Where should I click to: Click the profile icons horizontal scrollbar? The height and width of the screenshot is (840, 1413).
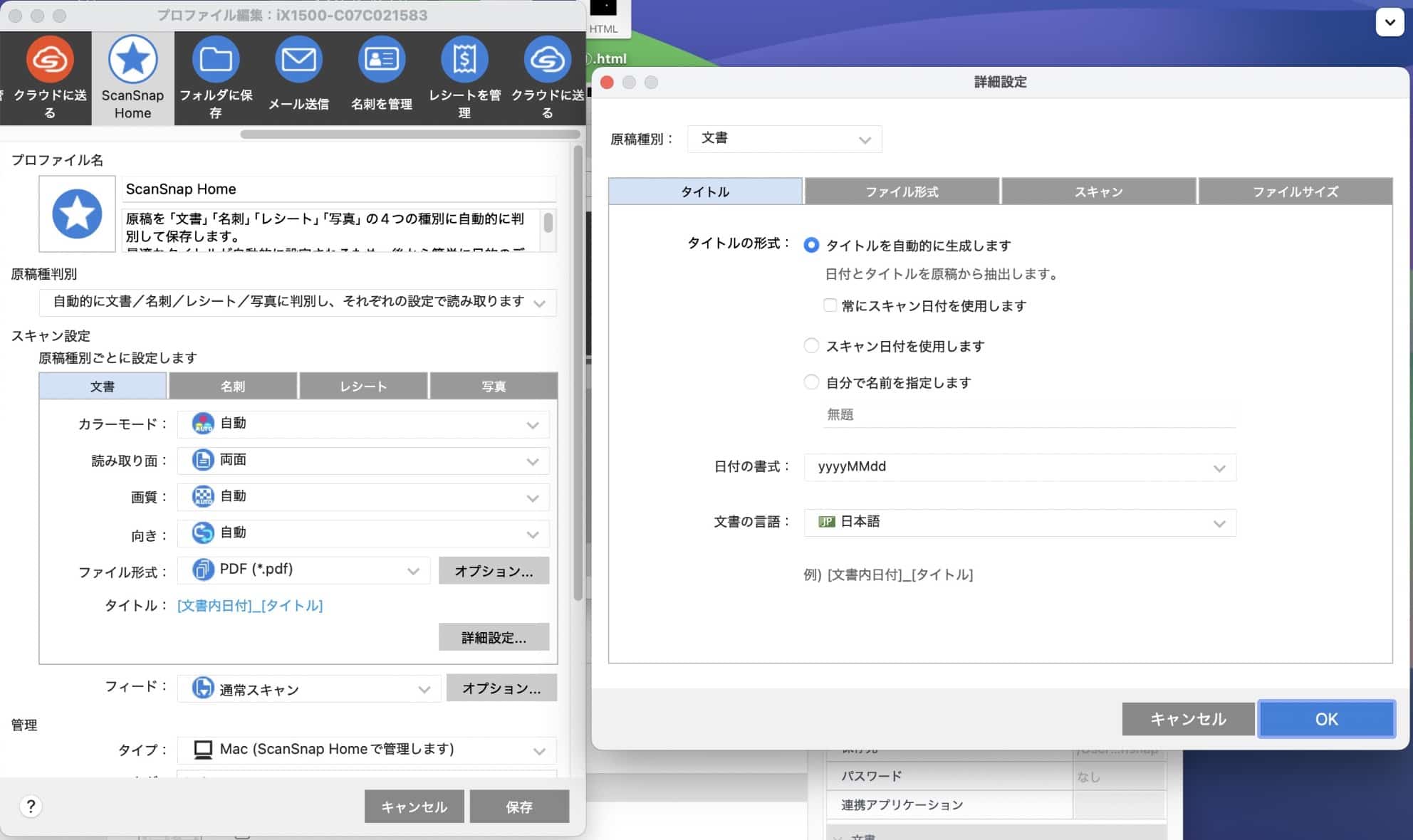tap(410, 134)
